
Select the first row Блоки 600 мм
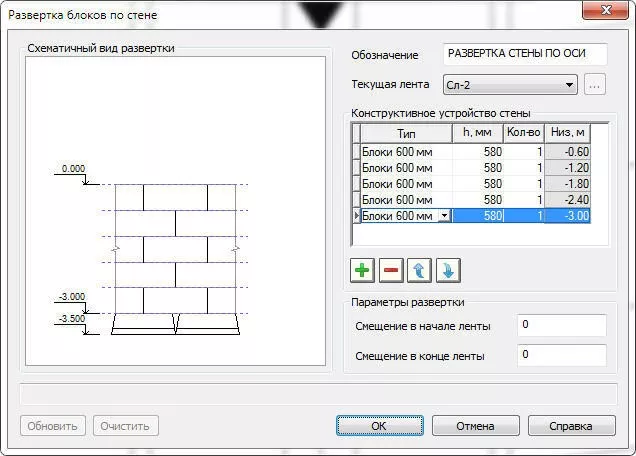405,152
